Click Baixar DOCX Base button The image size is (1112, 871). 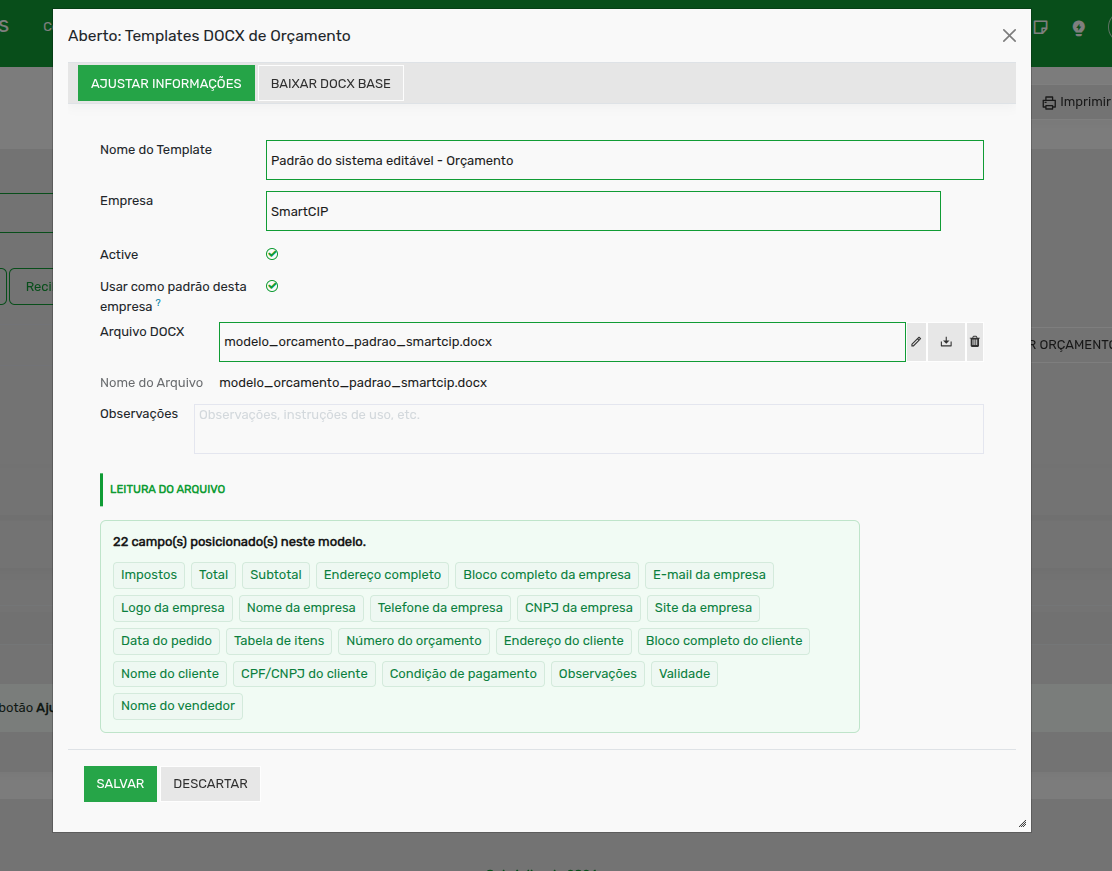point(330,84)
